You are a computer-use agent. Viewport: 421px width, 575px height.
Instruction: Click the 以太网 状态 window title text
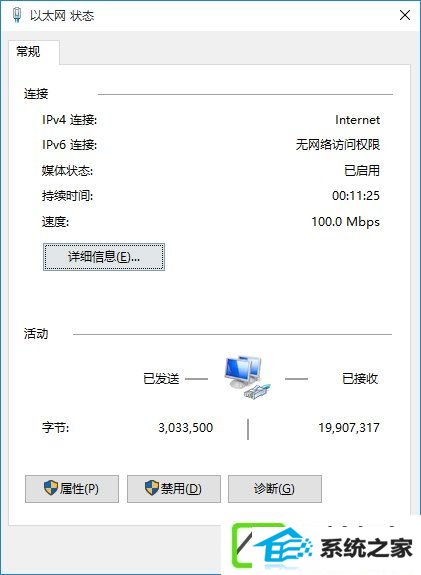[x=62, y=16]
